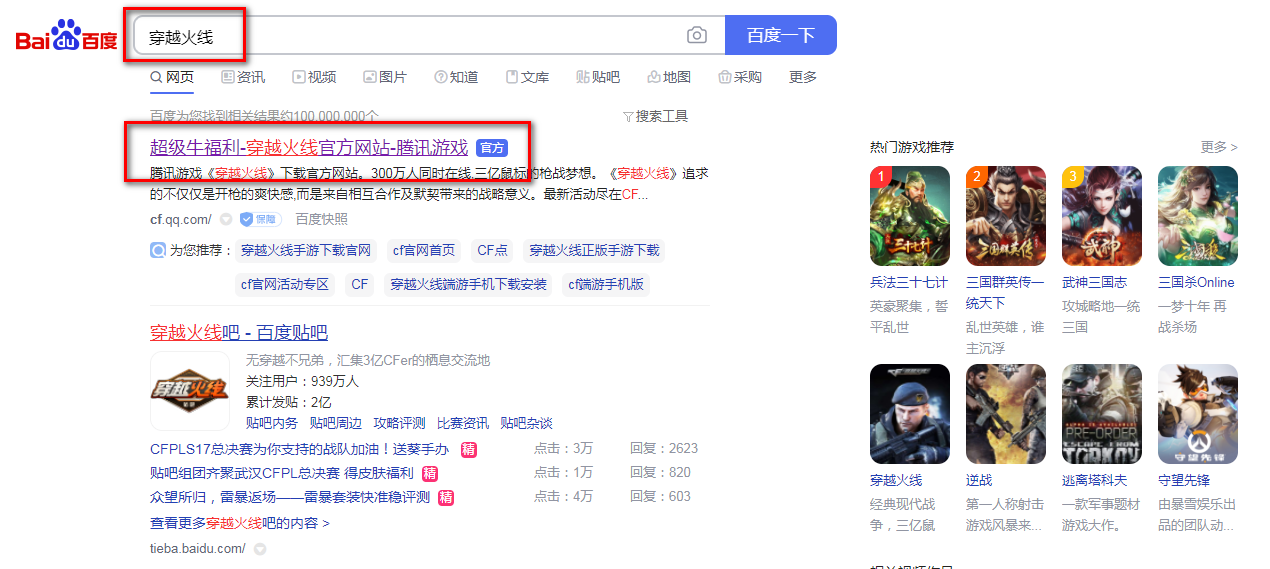Open 攻略评测 sub-link
Screen dimensions: 1270x569
399,423
